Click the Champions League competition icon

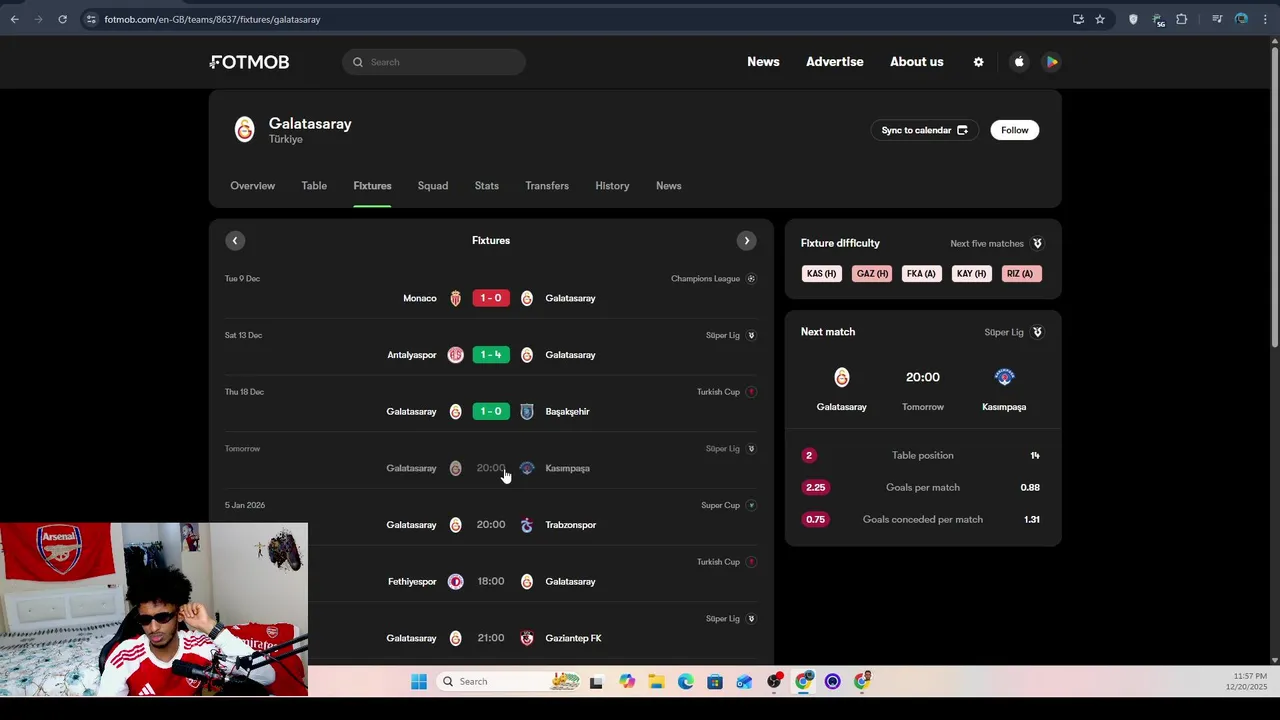pos(751,279)
